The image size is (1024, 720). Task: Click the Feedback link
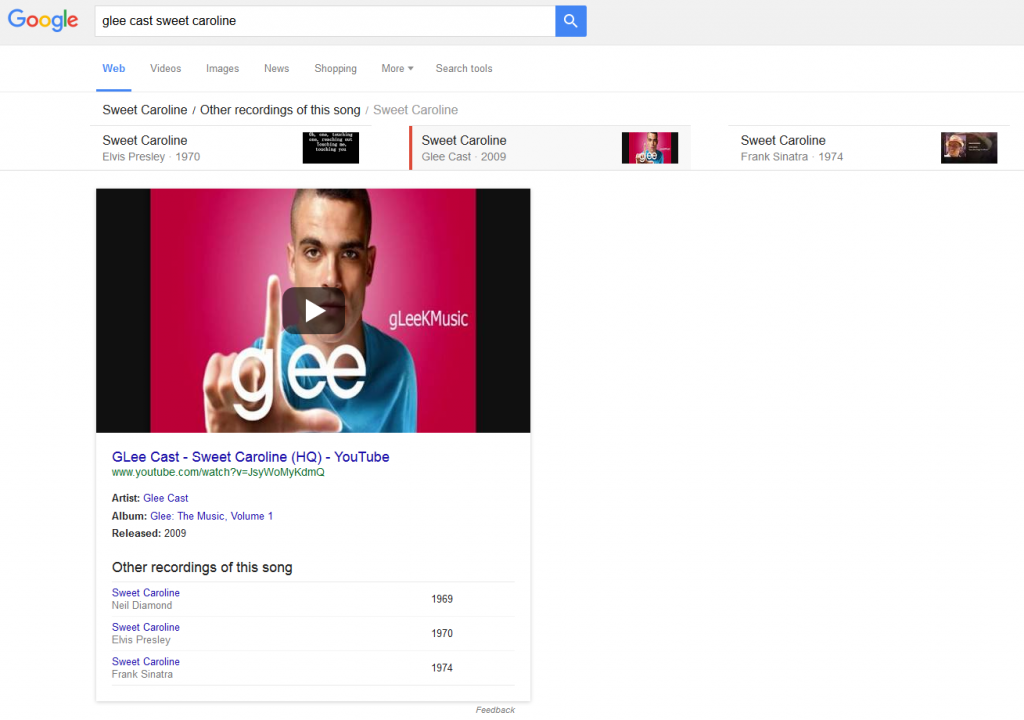point(495,709)
